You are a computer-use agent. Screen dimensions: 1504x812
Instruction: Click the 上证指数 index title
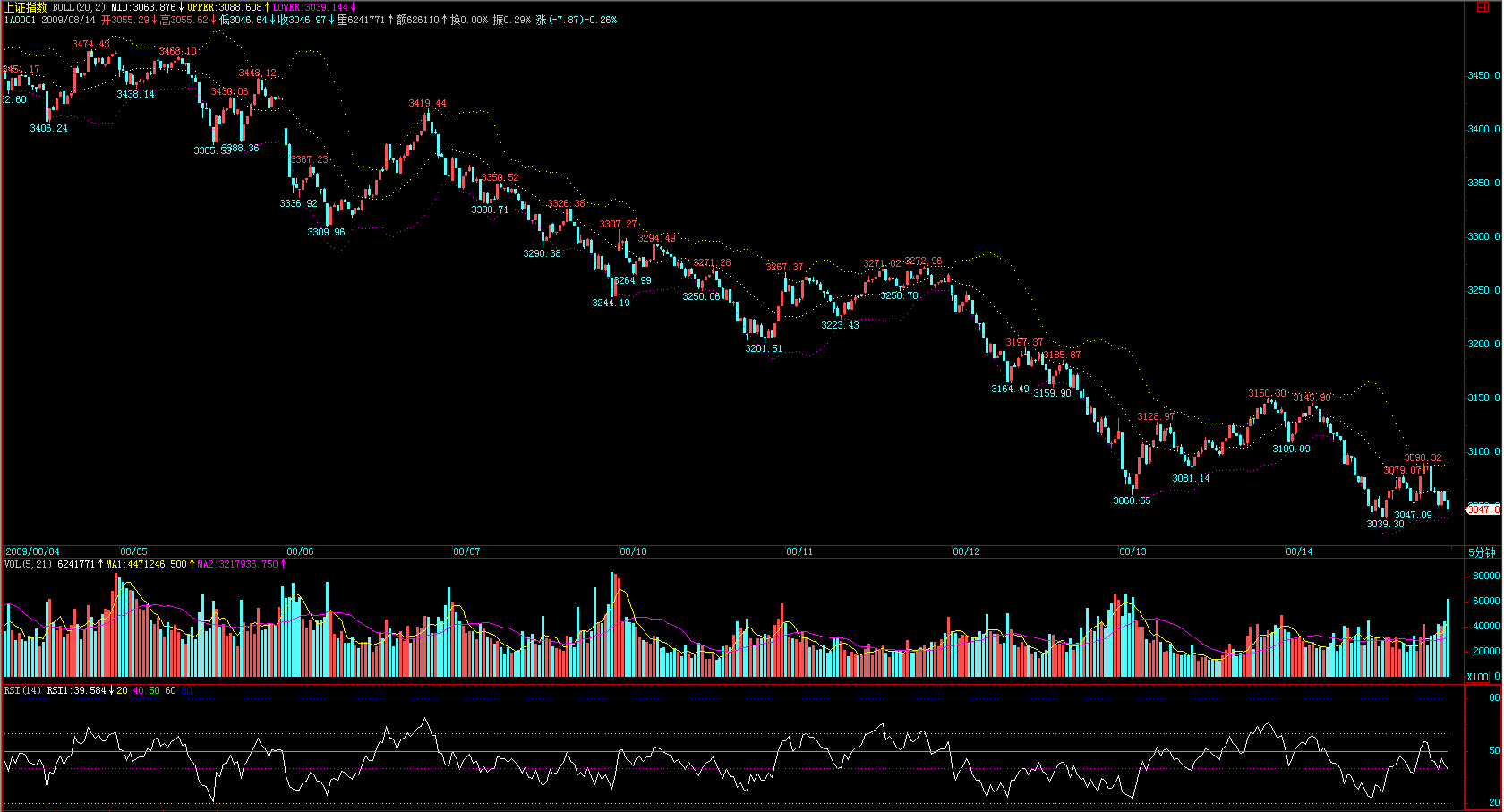[x=24, y=7]
